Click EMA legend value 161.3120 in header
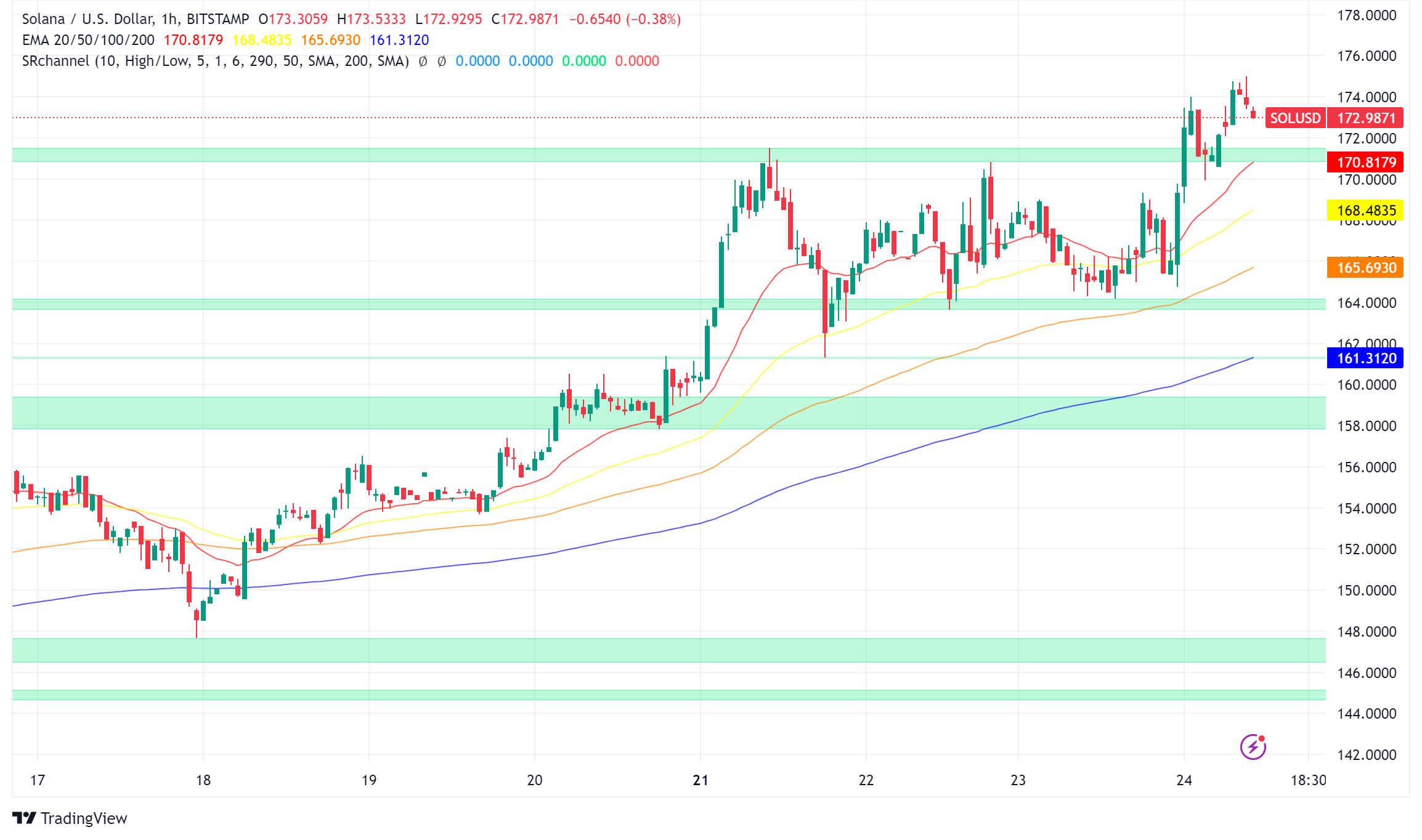The height and width of the screenshot is (840, 1422). click(x=399, y=40)
